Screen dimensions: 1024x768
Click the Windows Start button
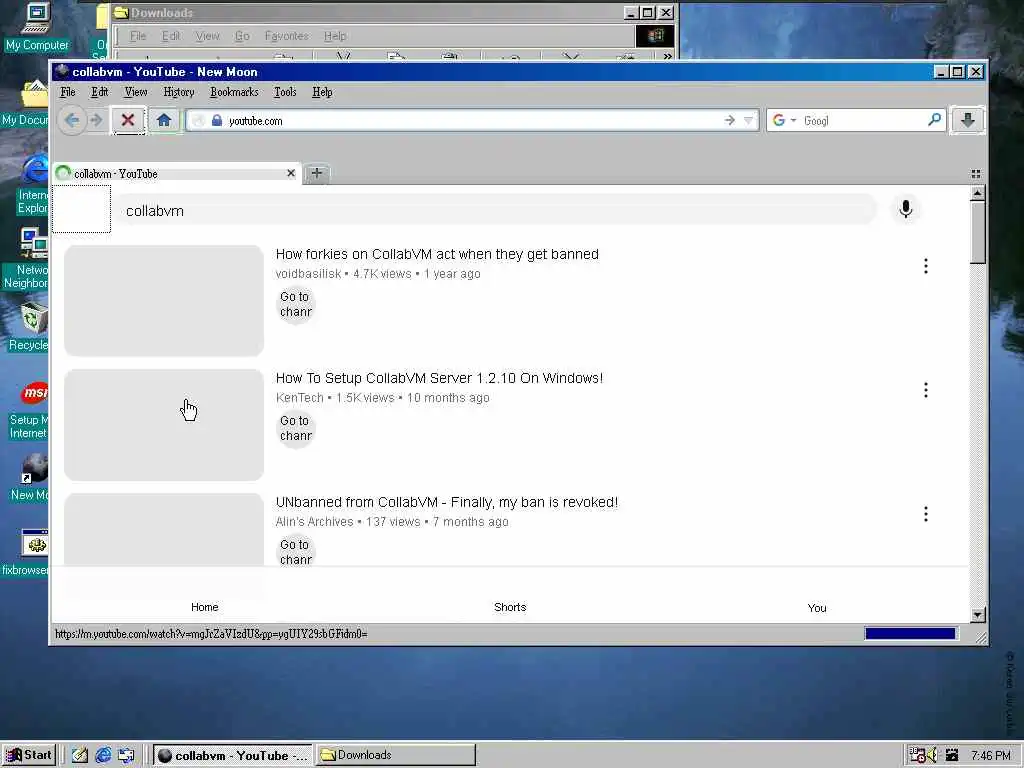click(x=29, y=755)
